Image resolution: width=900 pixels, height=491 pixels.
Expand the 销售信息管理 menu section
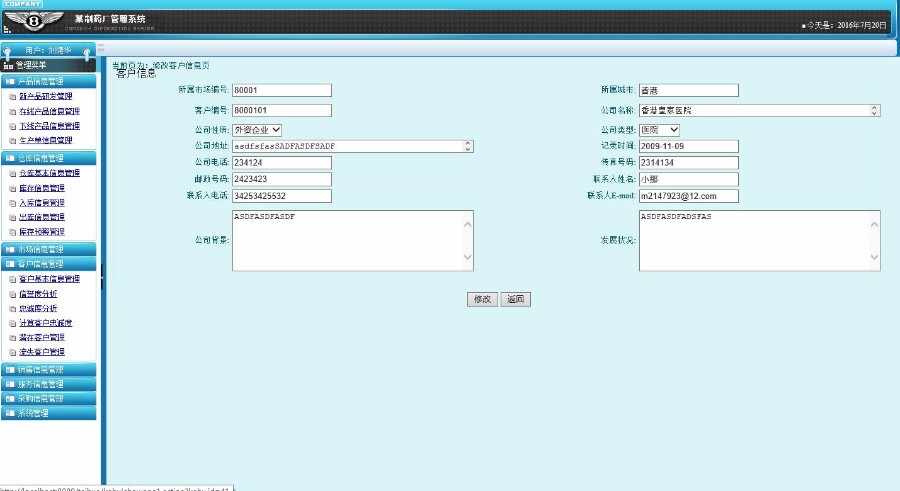click(x=49, y=370)
